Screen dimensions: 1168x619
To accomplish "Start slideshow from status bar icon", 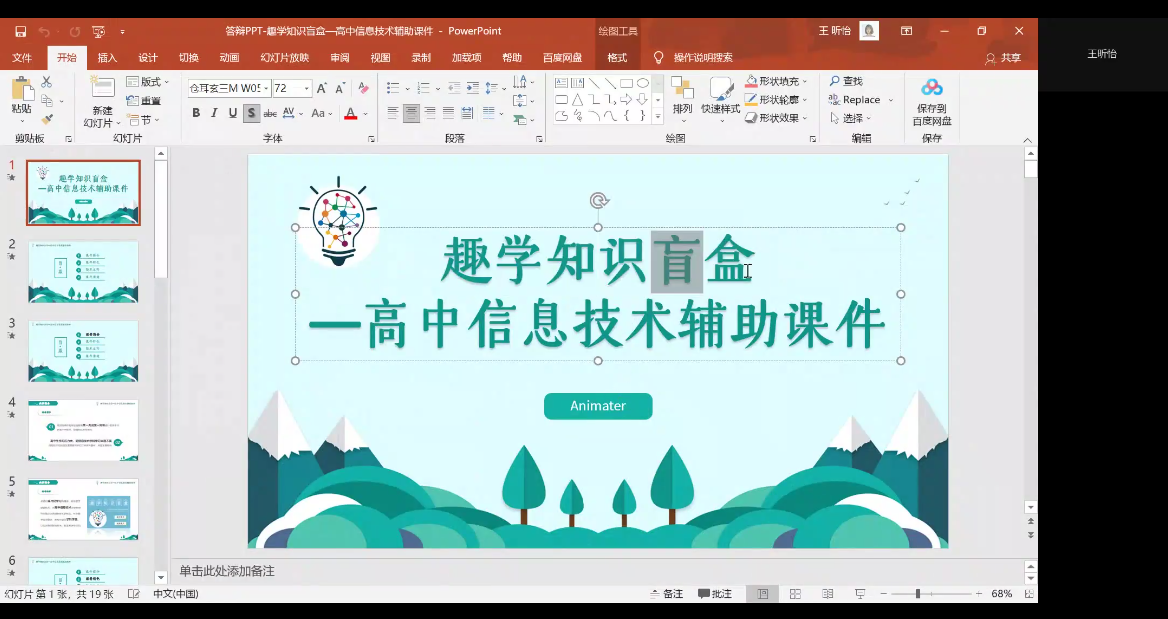I will click(x=860, y=594).
